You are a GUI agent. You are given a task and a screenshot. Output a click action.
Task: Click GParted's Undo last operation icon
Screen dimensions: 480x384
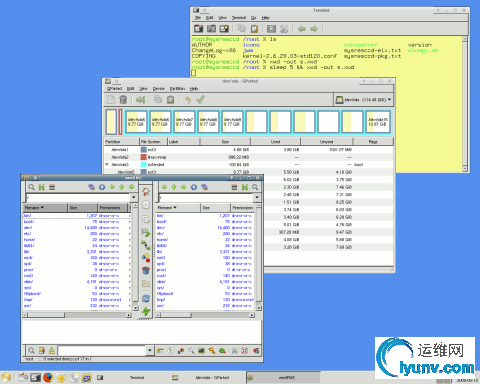pyautogui.click(x=188, y=99)
